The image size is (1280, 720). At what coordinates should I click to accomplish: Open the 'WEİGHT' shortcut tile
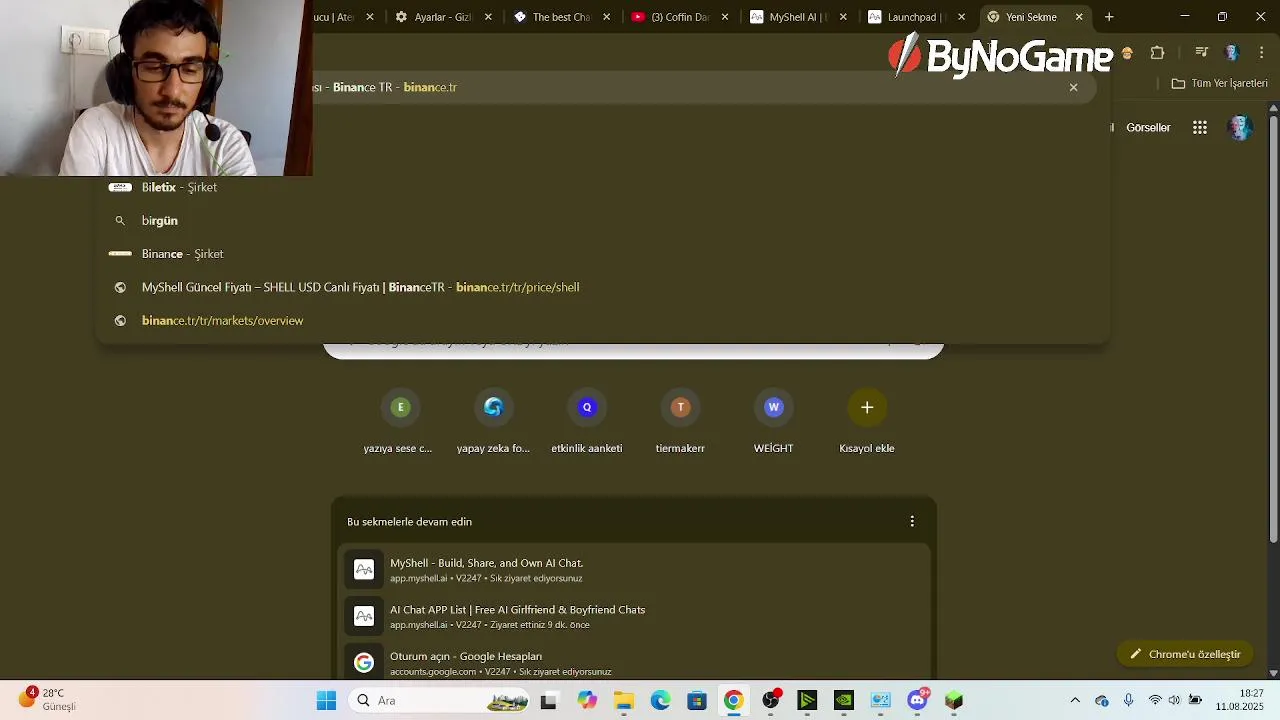[x=773, y=421]
